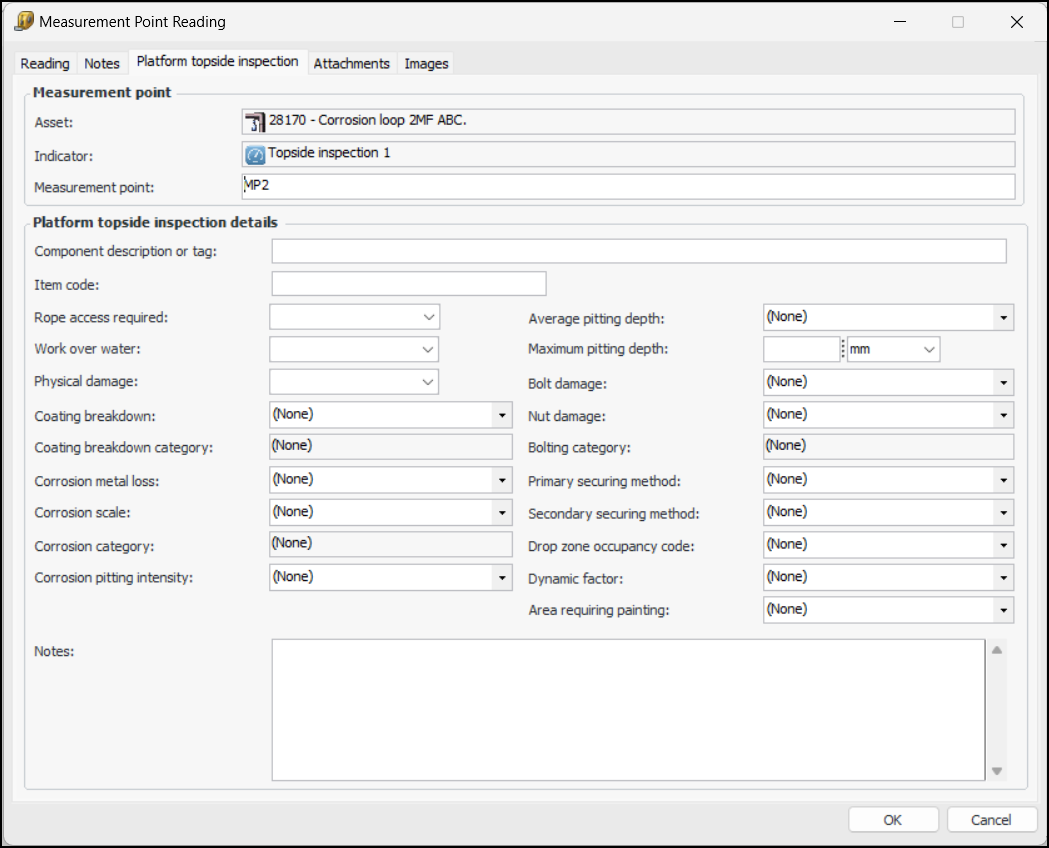
Task: Open the Coating breakdown dropdown arrow
Action: click(501, 415)
